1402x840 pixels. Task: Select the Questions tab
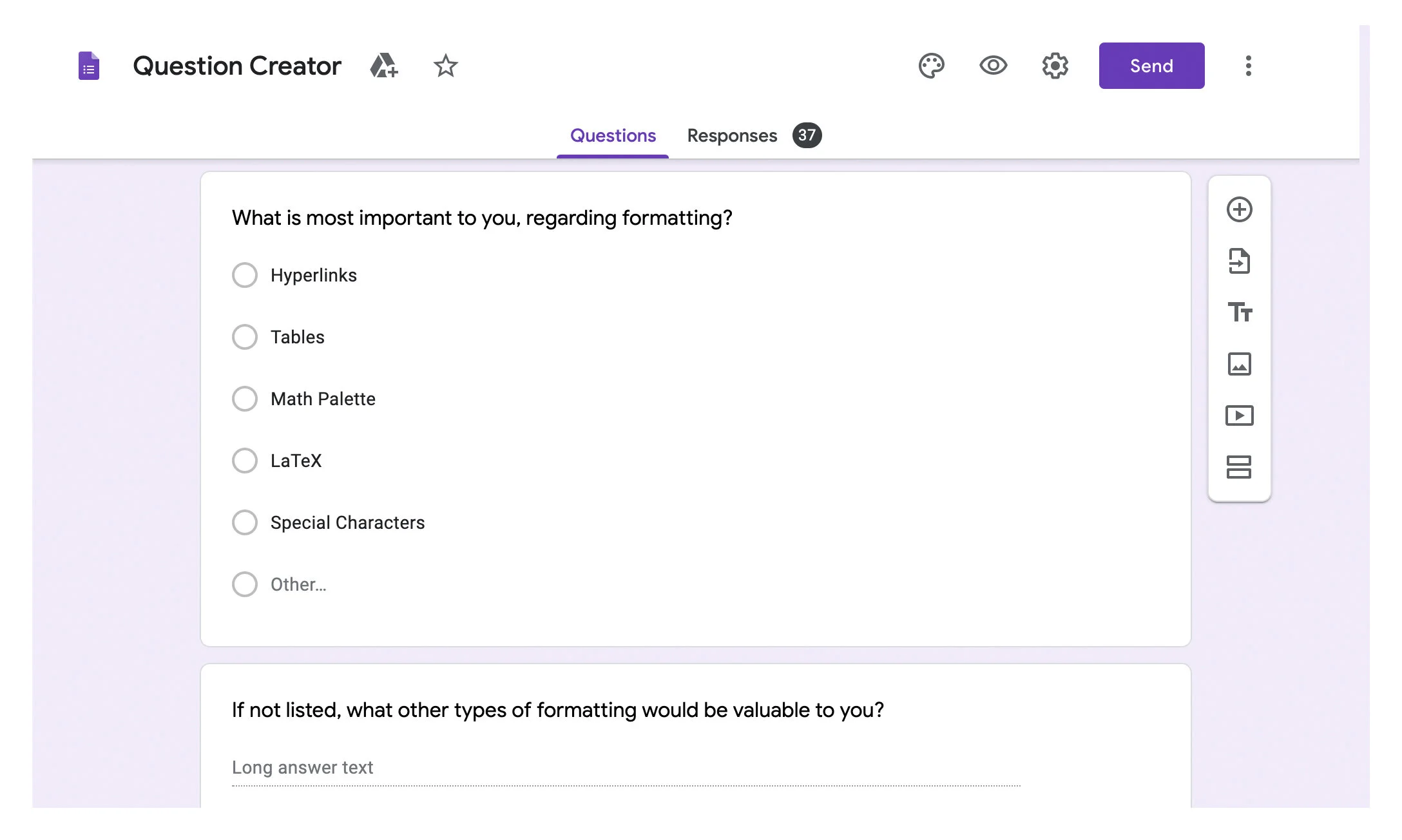click(613, 135)
